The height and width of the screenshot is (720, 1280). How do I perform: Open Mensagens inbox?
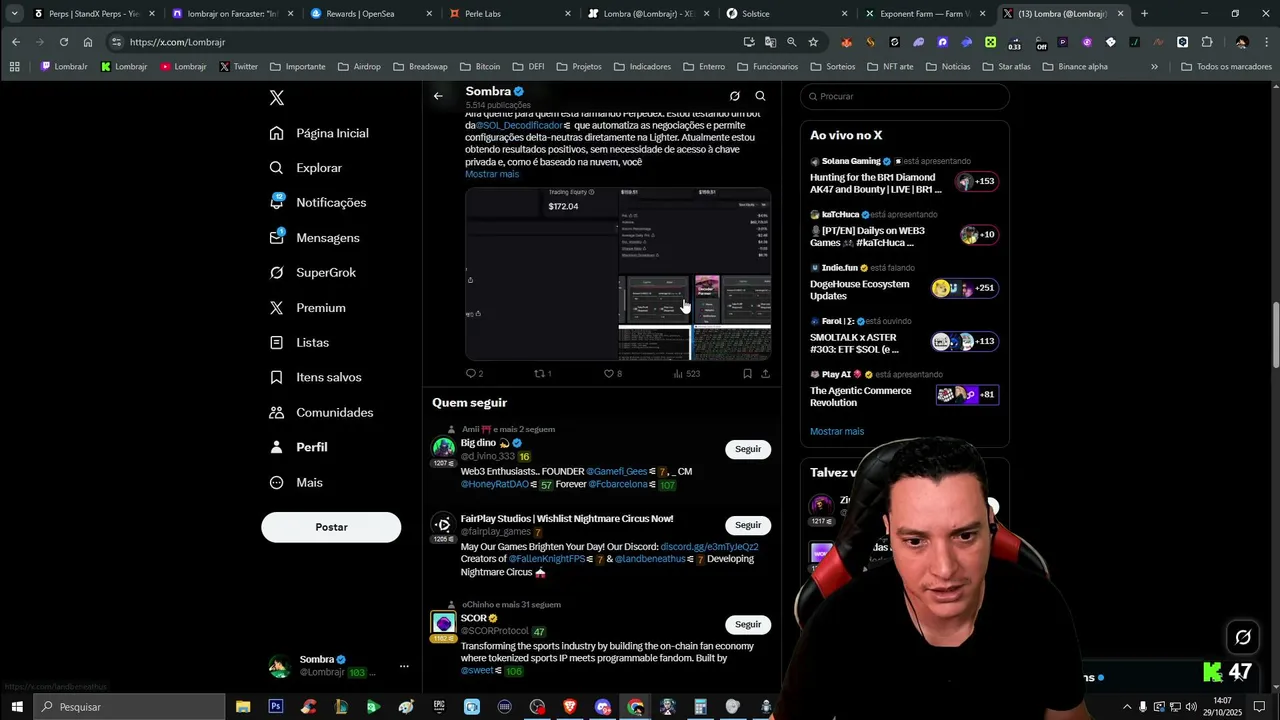[x=314, y=238]
